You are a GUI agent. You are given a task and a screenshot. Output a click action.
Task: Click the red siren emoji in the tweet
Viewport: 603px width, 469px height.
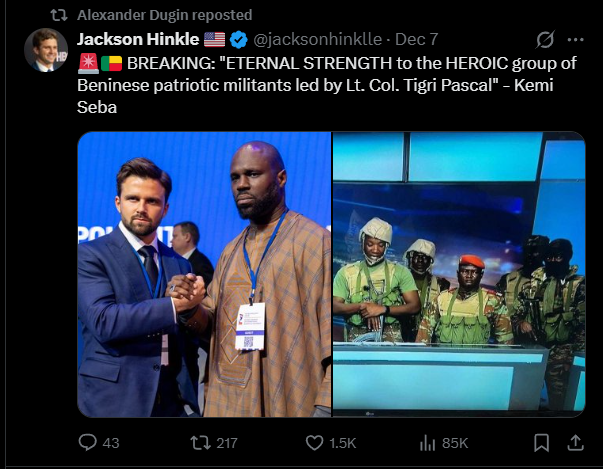tap(87, 62)
